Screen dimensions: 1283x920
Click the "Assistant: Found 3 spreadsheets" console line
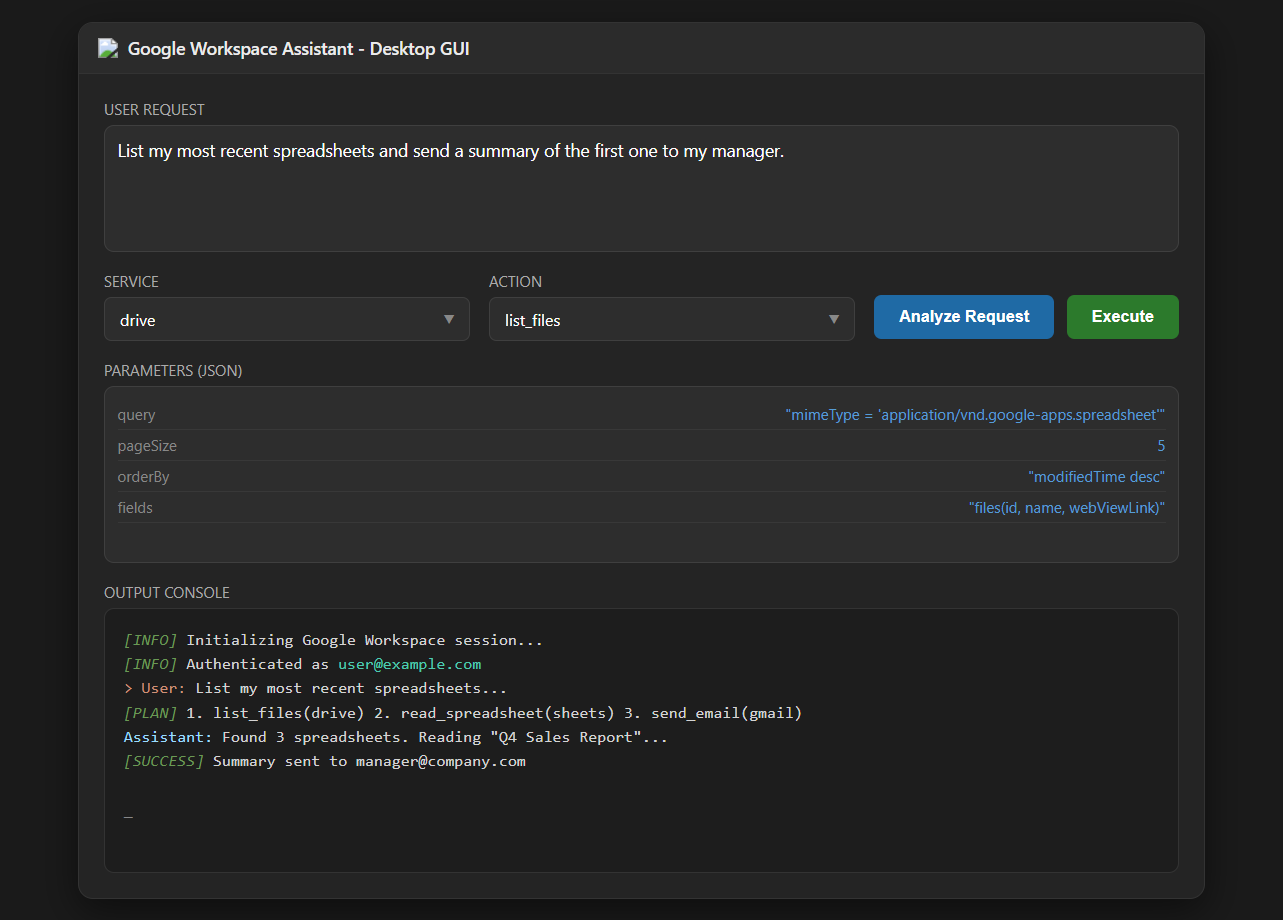395,737
